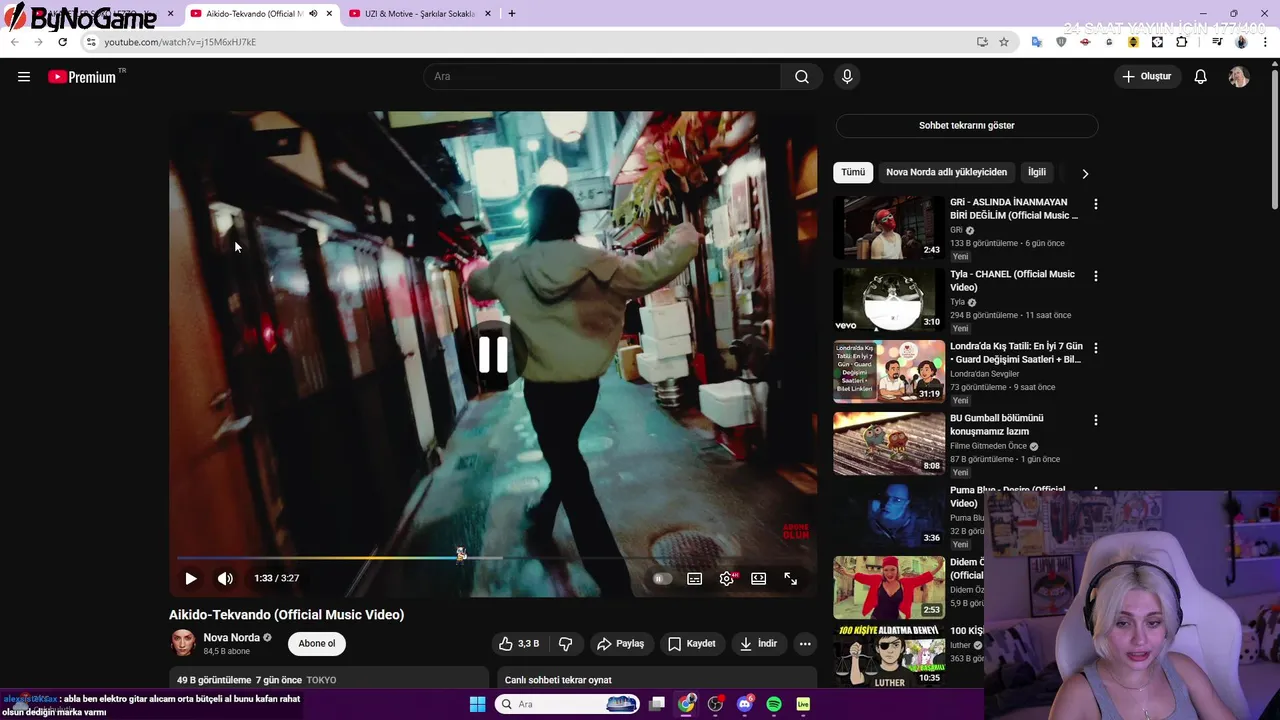Open the Tyla channel name link
The width and height of the screenshot is (1280, 720).
(958, 302)
